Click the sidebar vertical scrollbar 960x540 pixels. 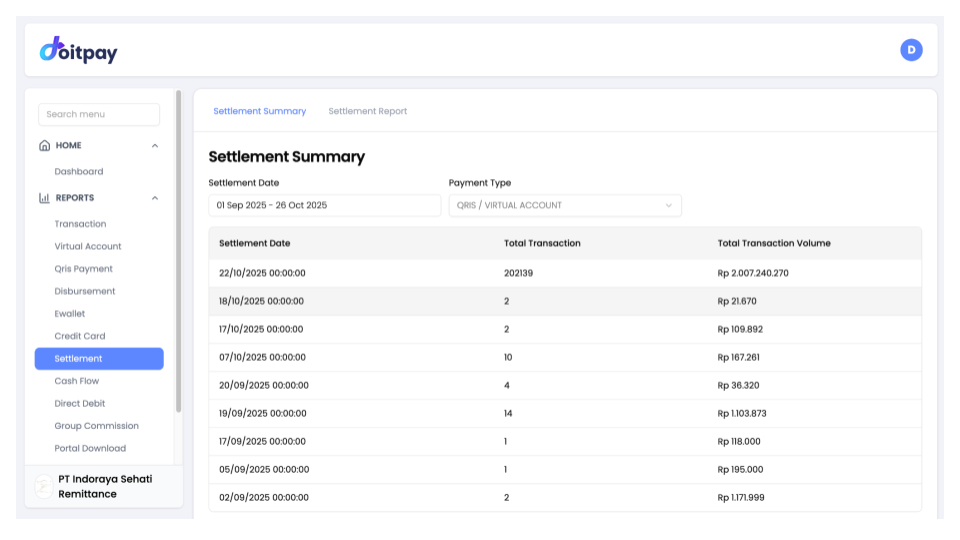pyautogui.click(x=179, y=251)
